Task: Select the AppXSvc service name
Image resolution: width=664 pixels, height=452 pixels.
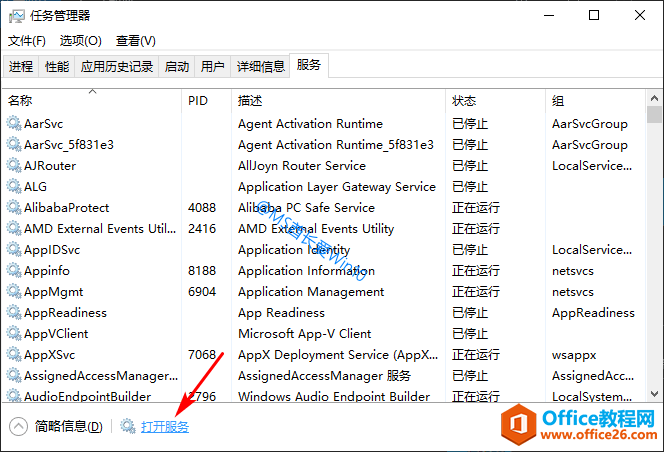Action: (x=50, y=355)
